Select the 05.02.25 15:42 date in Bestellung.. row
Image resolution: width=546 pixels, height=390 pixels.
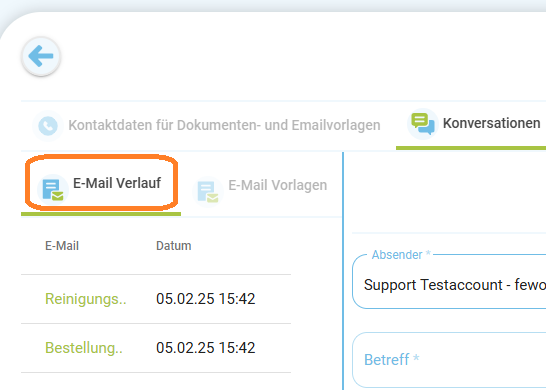205,348
